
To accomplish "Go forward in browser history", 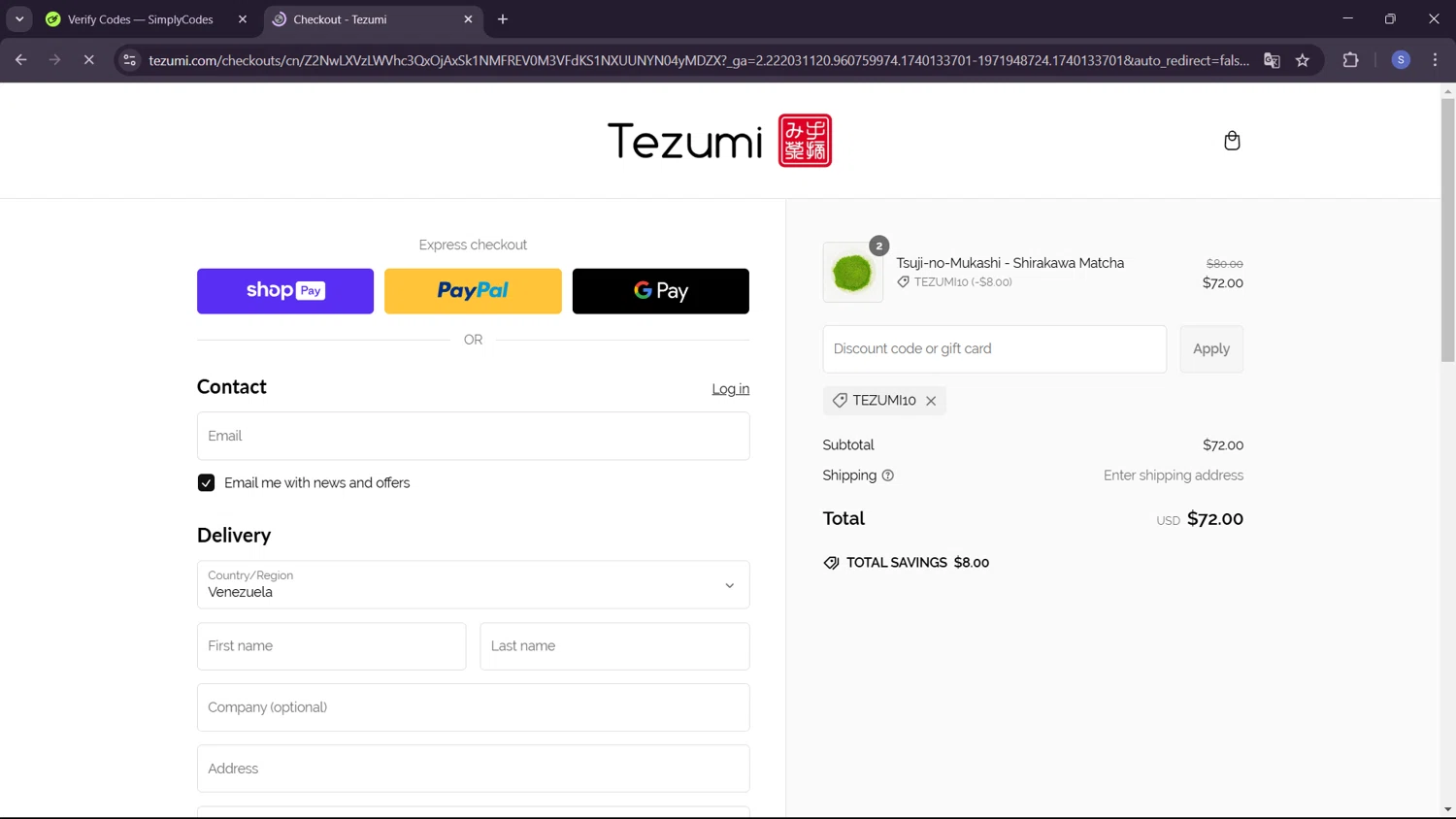I will click(55, 60).
